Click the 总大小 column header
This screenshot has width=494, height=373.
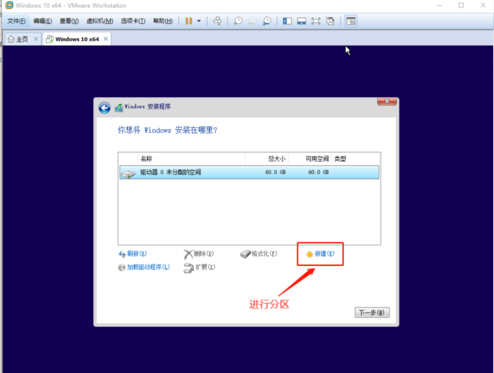(x=267, y=159)
